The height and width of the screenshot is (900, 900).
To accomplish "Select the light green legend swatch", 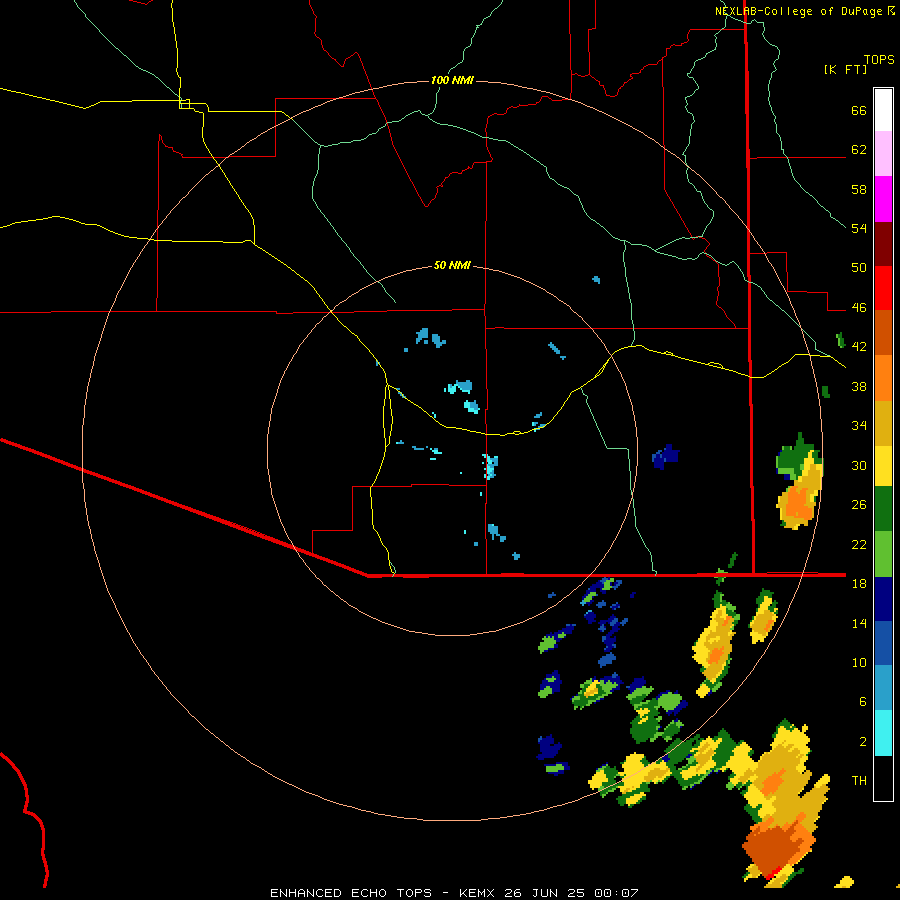I will (x=883, y=554).
